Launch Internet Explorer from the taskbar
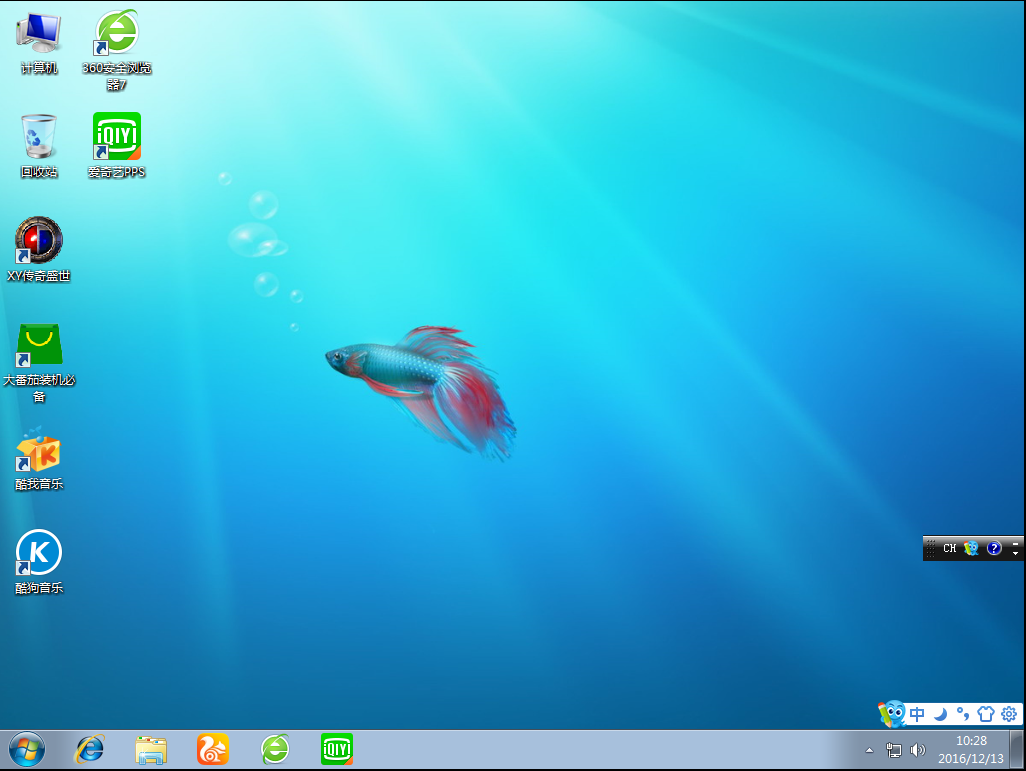1026x771 pixels. (90, 749)
